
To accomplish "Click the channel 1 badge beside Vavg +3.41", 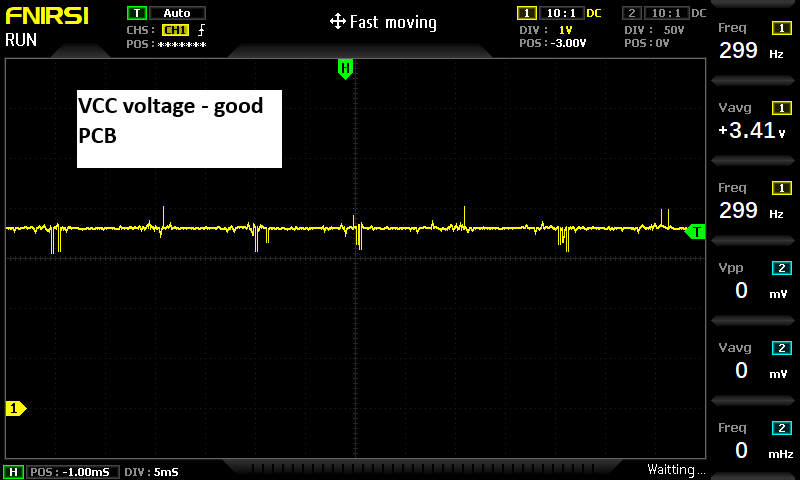I will (782, 108).
